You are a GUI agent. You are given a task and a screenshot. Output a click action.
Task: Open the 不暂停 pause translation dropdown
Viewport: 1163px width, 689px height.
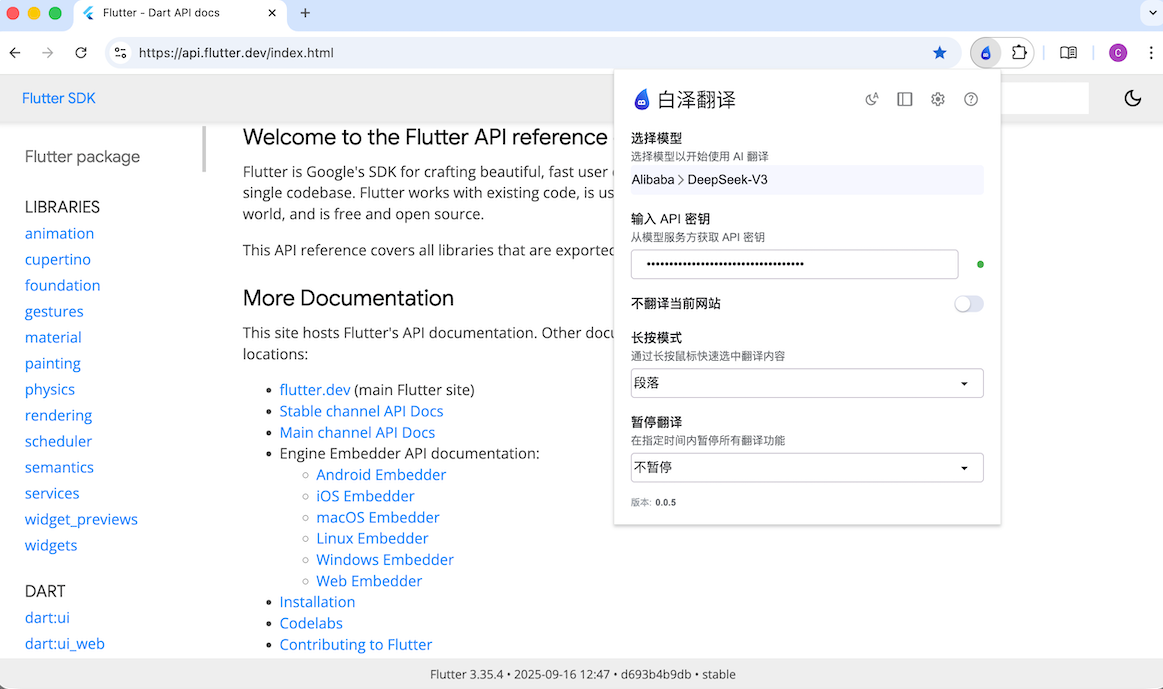(807, 467)
